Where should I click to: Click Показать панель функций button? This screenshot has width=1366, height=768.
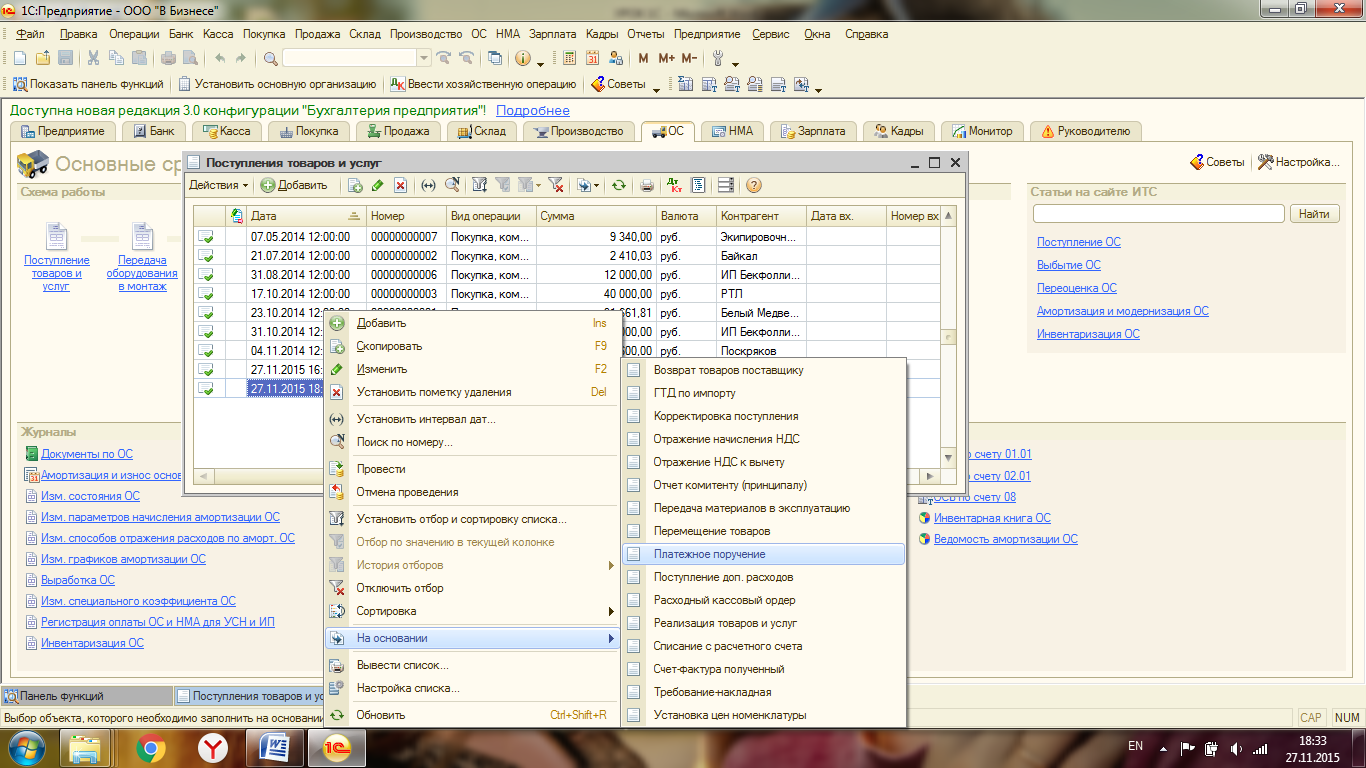pos(89,84)
